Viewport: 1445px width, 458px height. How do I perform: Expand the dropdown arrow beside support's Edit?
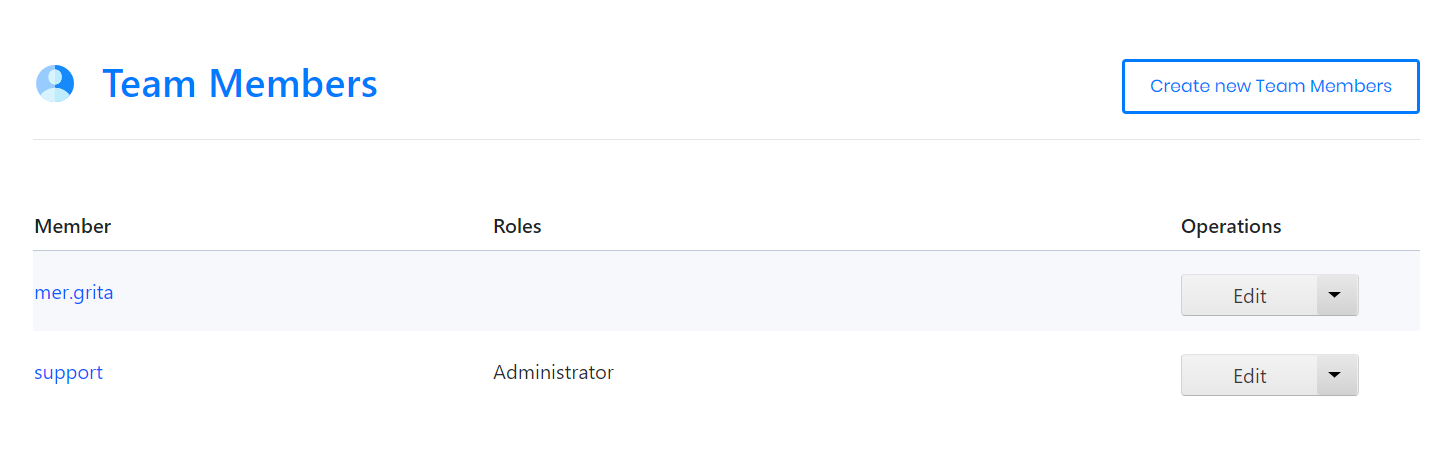pyautogui.click(x=1336, y=375)
